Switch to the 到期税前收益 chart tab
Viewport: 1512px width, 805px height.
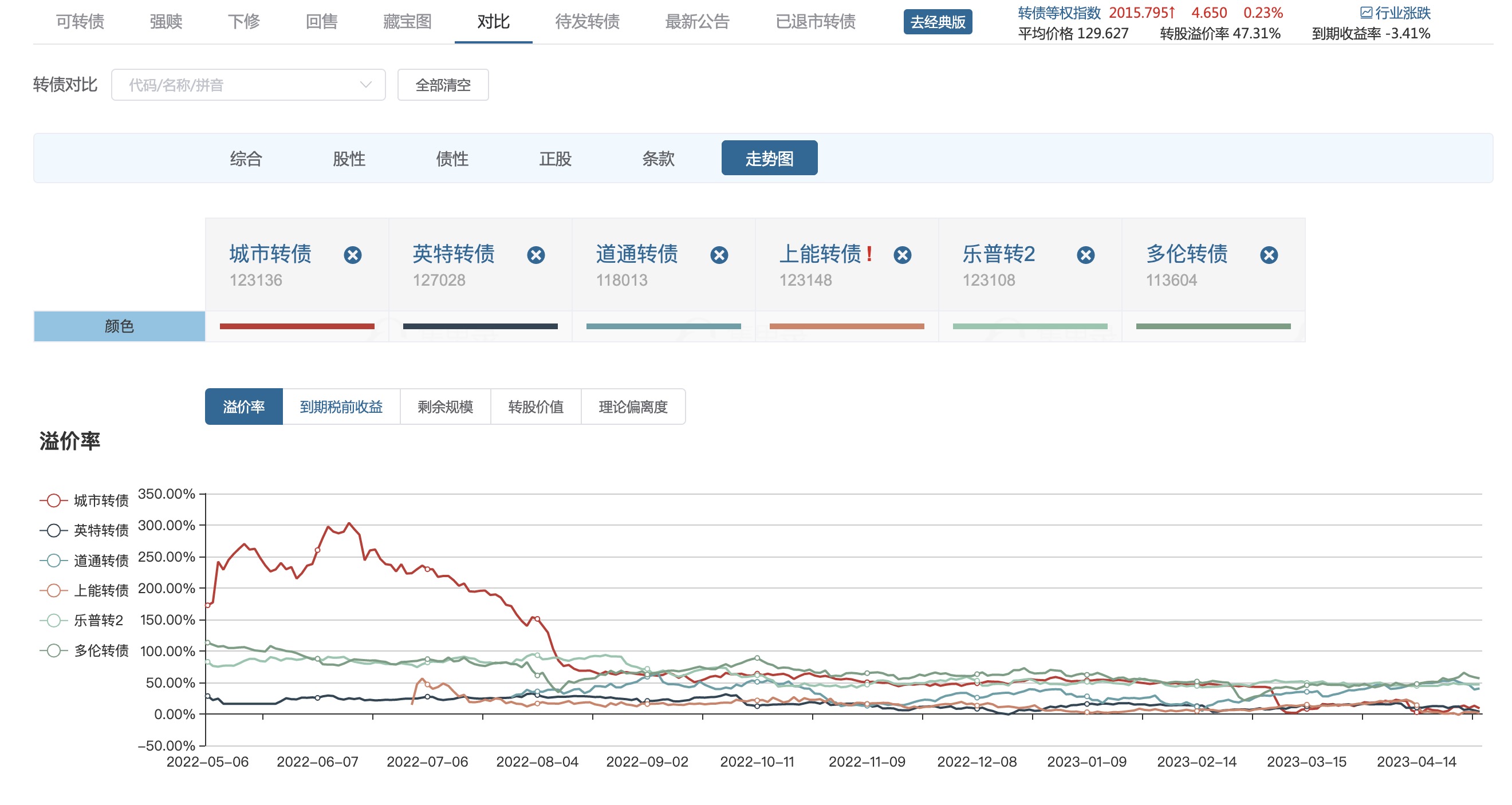(341, 407)
